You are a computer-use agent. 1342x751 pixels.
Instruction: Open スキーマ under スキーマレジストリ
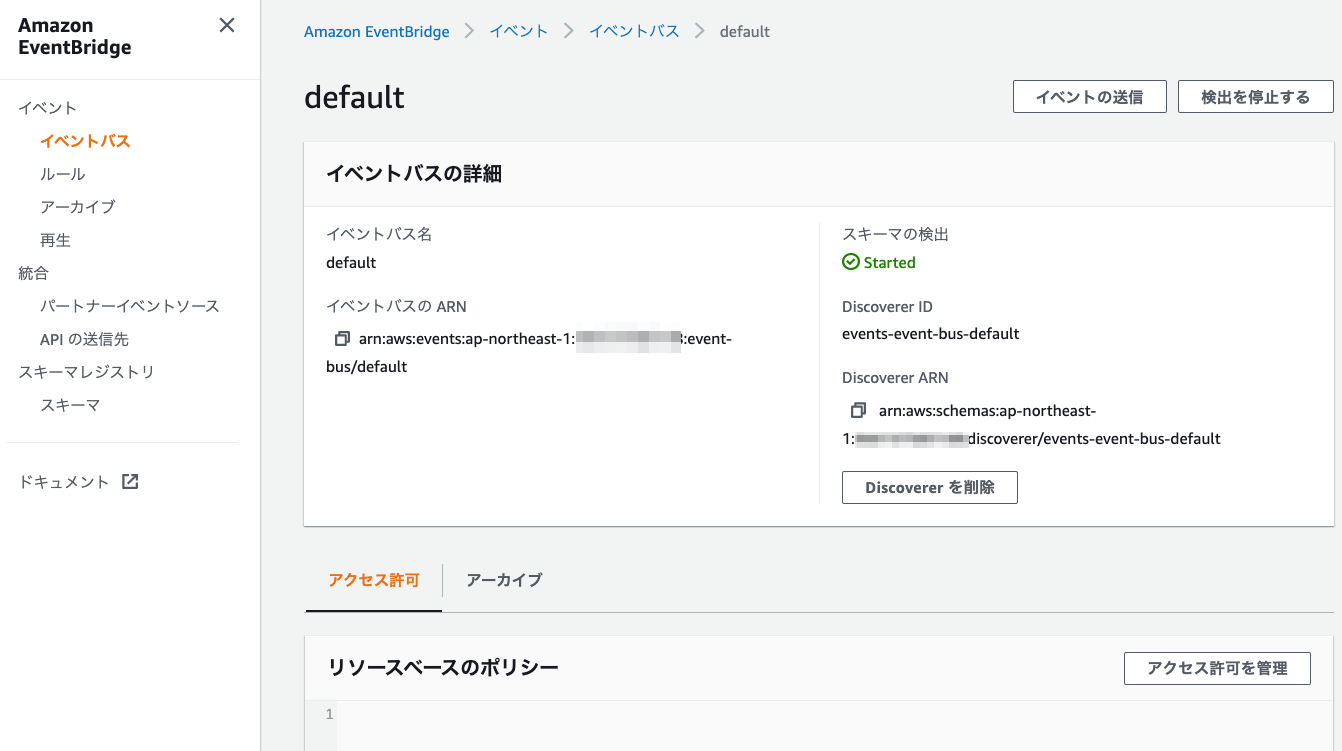click(70, 405)
